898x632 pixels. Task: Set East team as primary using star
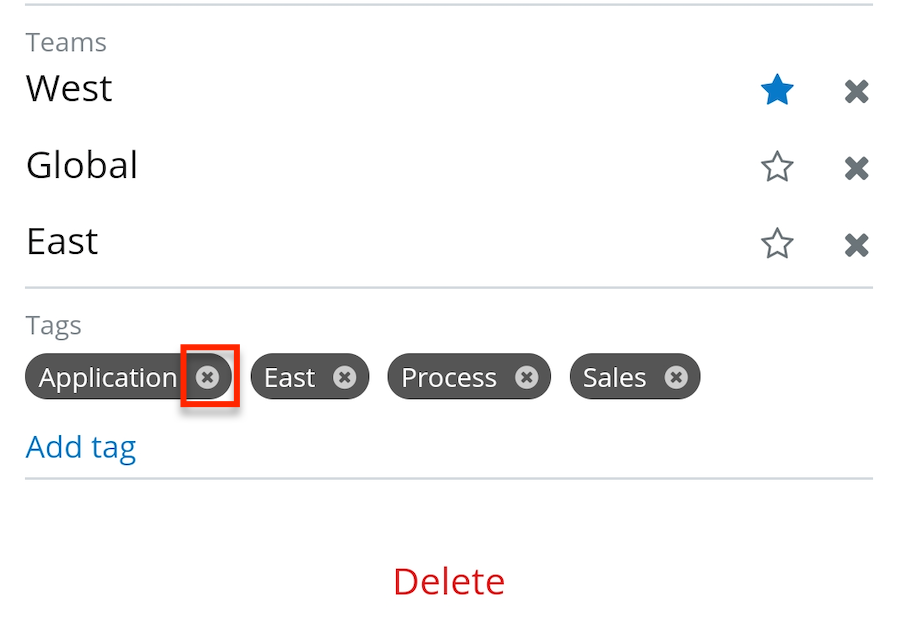pos(777,243)
